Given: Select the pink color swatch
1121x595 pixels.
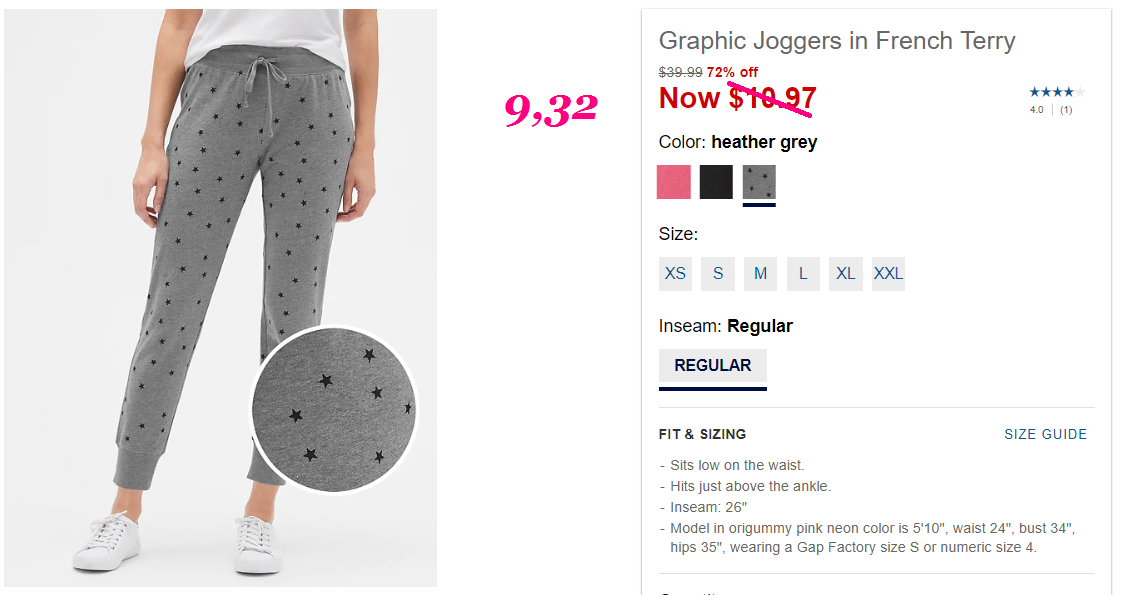Looking at the screenshot, I should click(x=673, y=182).
